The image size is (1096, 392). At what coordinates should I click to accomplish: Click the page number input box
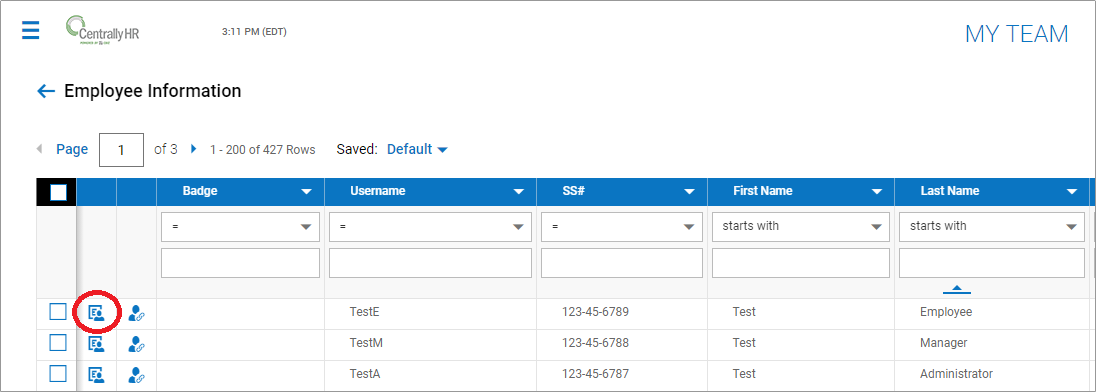(x=122, y=150)
